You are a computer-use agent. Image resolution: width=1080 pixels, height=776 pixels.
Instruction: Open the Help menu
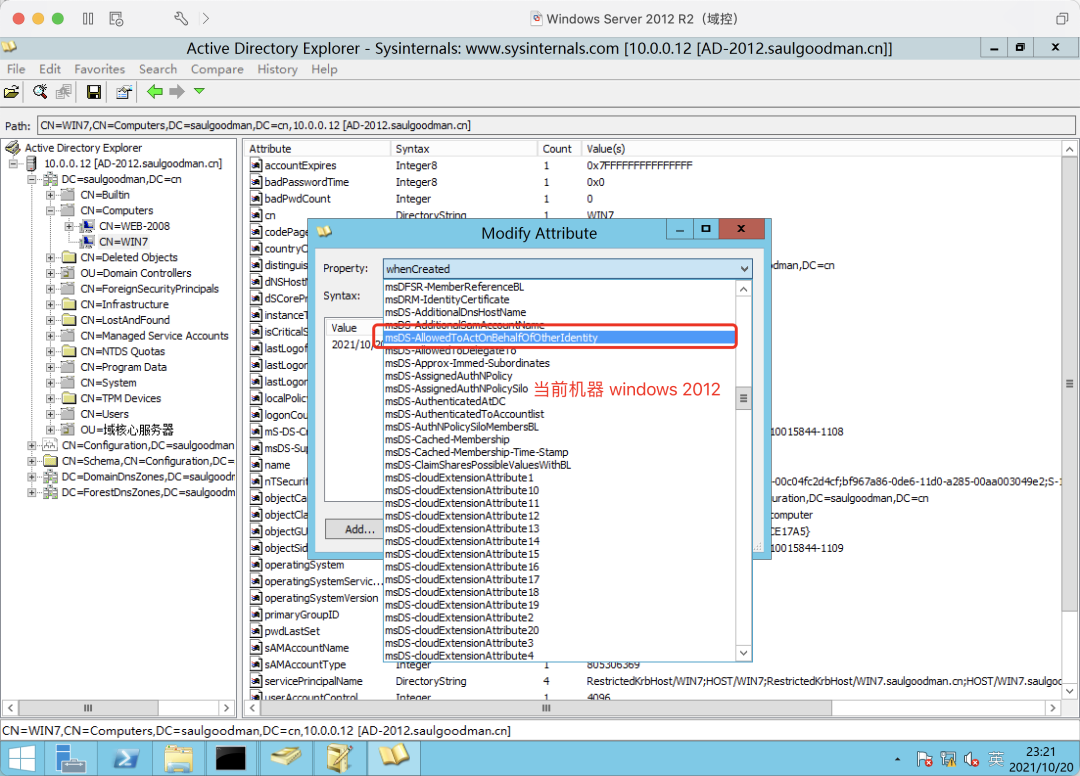pos(324,69)
